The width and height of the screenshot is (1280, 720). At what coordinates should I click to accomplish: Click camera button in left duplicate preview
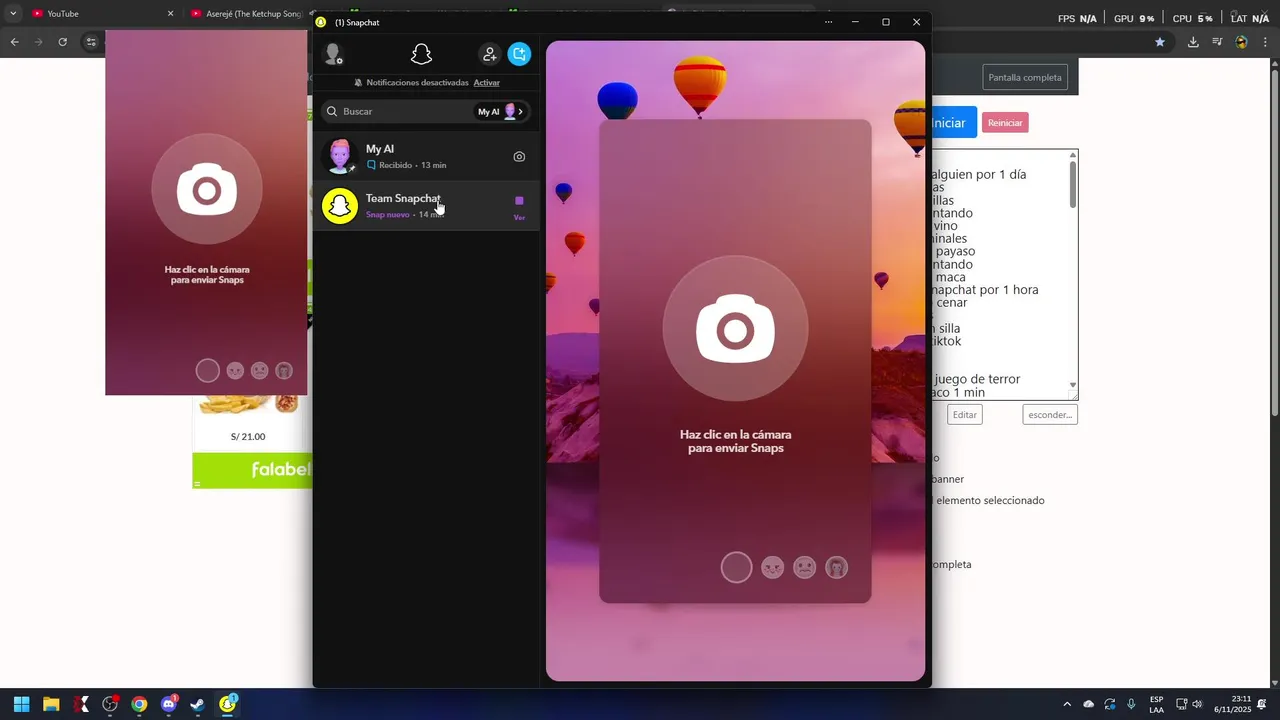click(x=207, y=189)
